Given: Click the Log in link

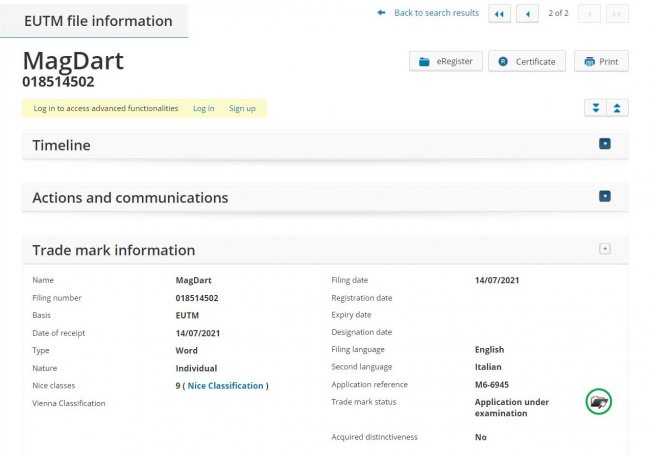Looking at the screenshot, I should (x=203, y=108).
